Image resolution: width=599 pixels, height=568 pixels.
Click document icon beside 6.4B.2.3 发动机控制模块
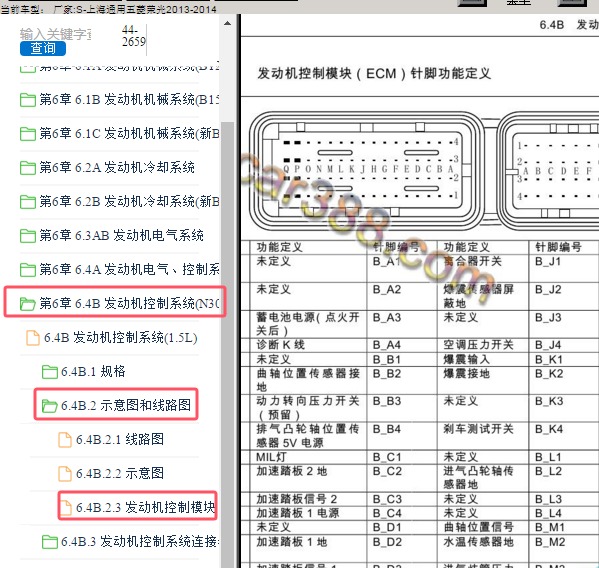[x=65, y=508]
